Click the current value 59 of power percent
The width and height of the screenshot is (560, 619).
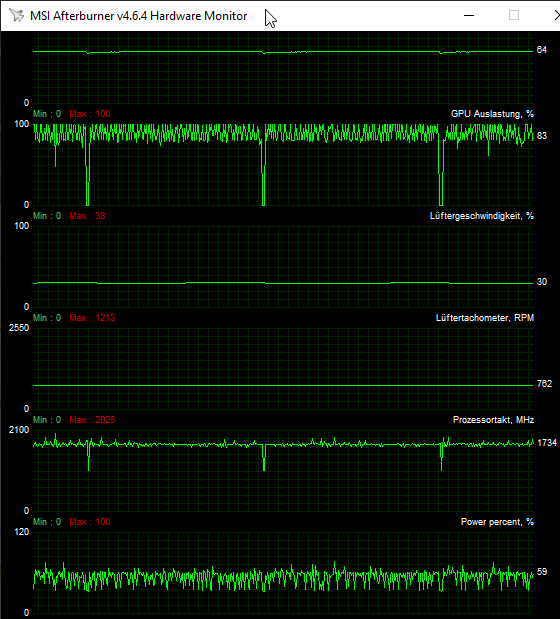(542, 572)
